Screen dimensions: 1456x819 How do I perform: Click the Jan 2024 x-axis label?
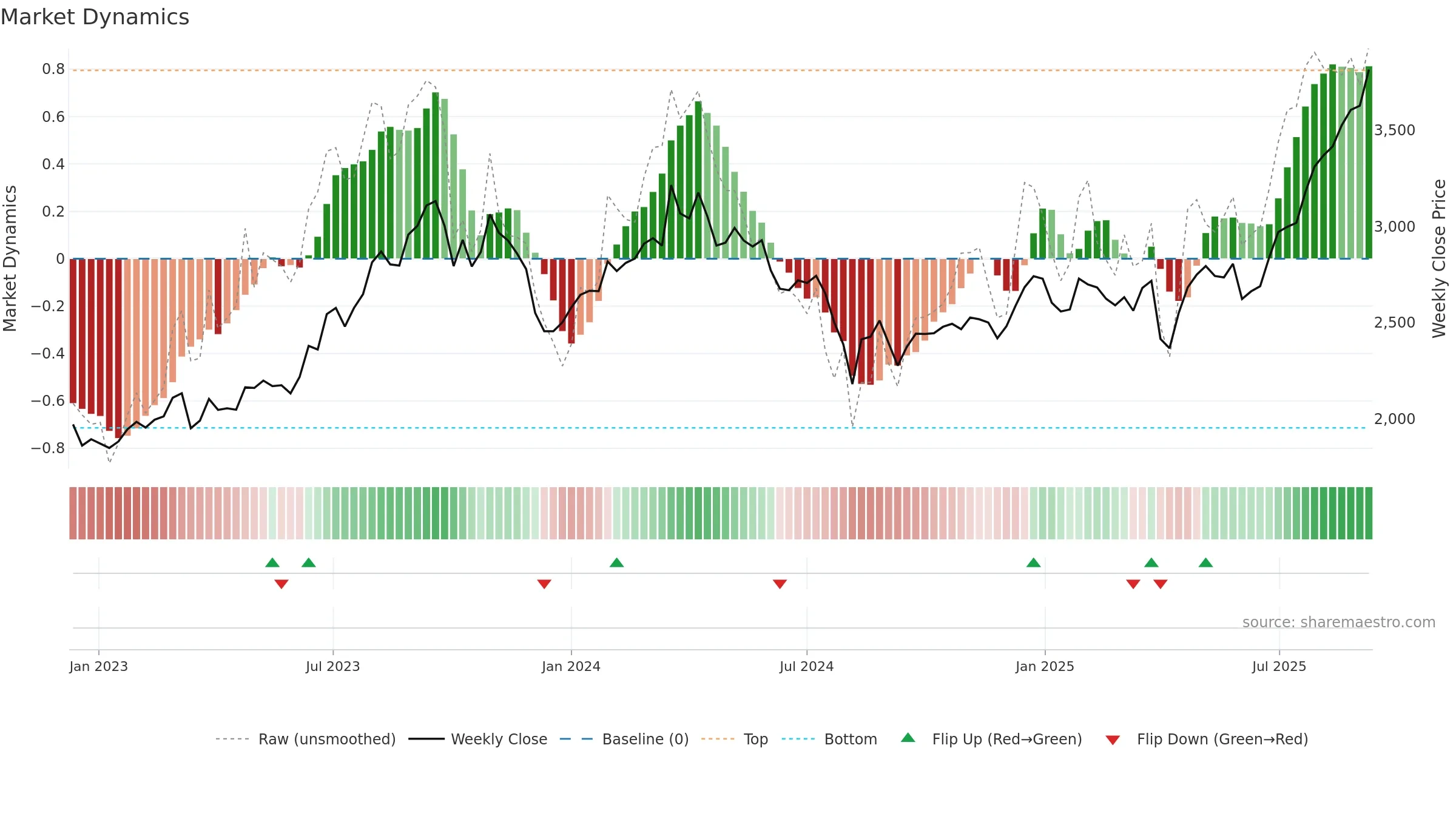pos(571,667)
